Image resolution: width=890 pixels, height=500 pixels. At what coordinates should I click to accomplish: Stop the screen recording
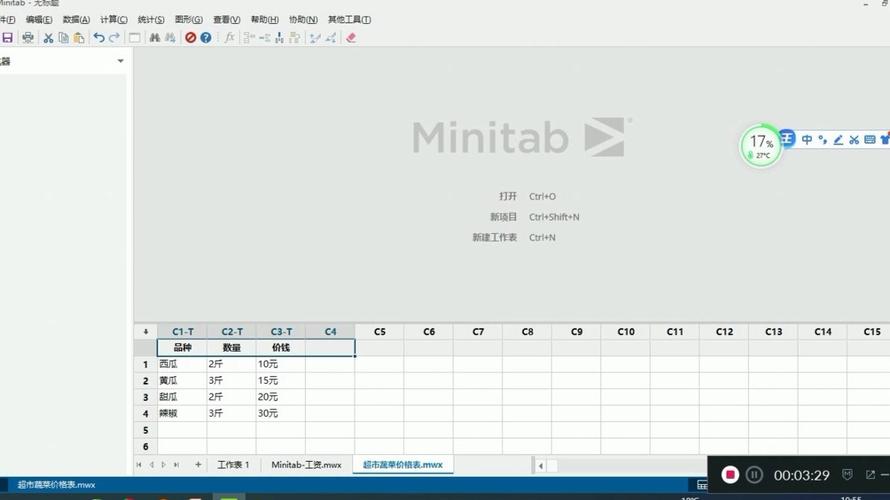coord(730,474)
